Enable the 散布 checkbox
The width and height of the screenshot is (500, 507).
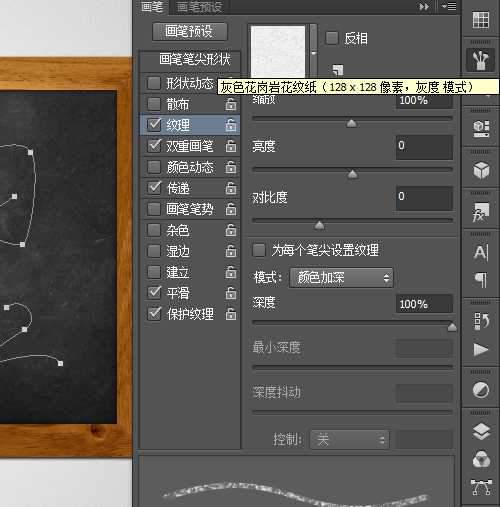[x=154, y=104]
